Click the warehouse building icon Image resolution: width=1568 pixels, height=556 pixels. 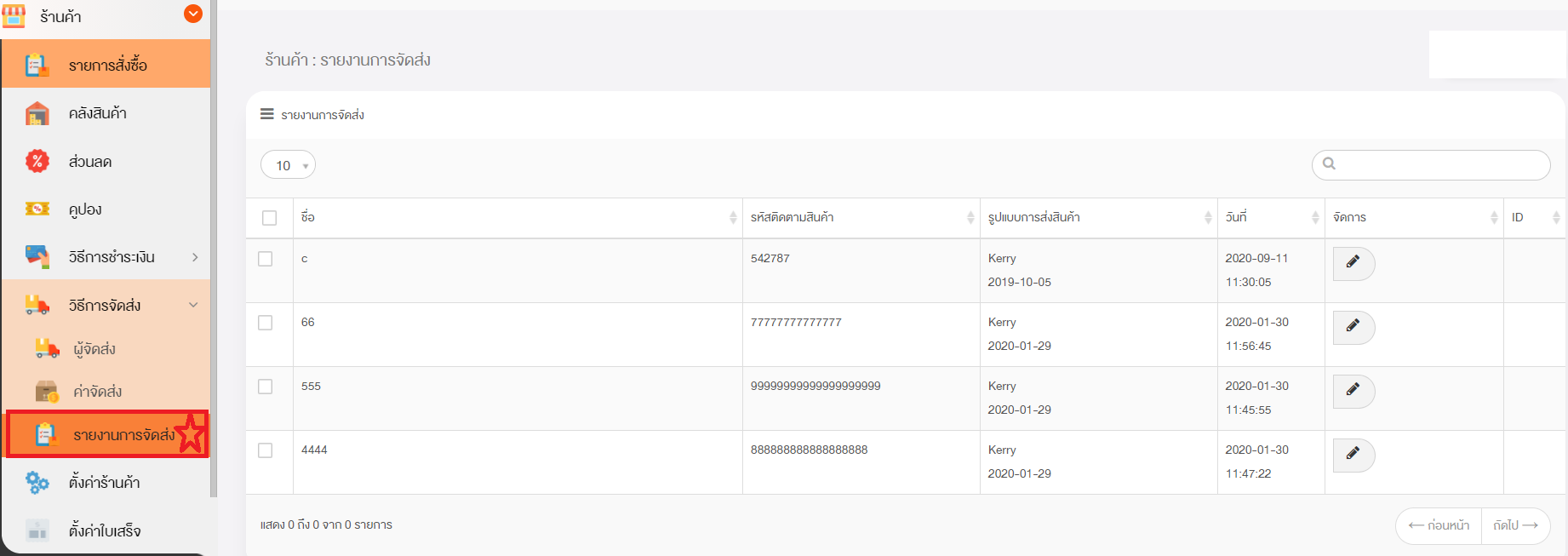click(x=37, y=113)
